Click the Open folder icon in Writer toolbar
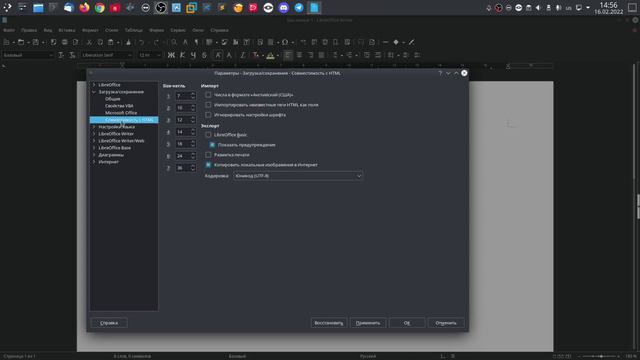The height and width of the screenshot is (360, 640). click(x=21, y=42)
